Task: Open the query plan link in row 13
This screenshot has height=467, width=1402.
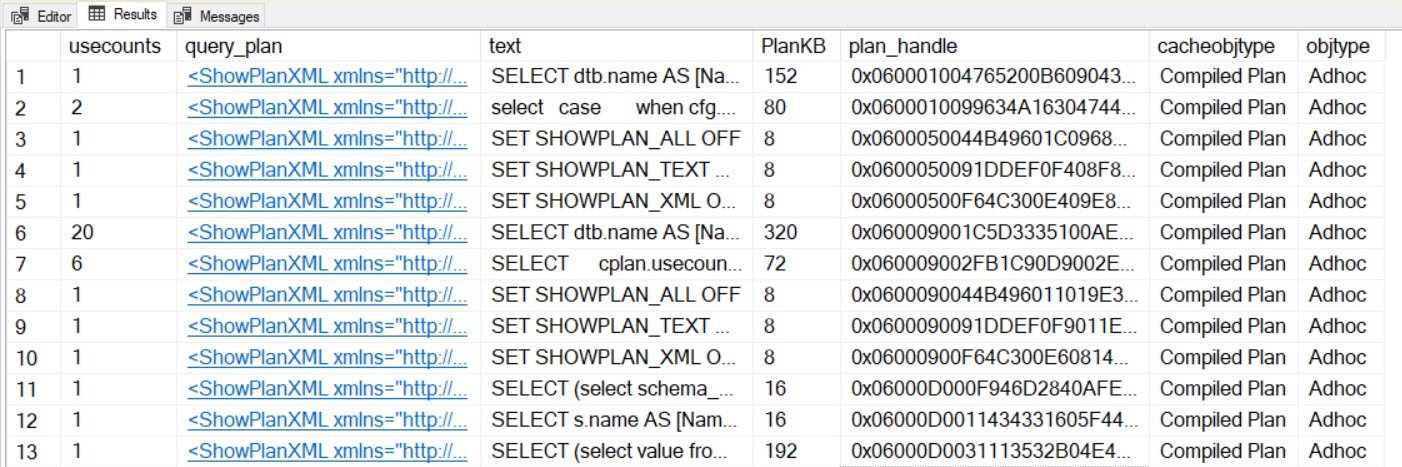Action: [x=327, y=452]
